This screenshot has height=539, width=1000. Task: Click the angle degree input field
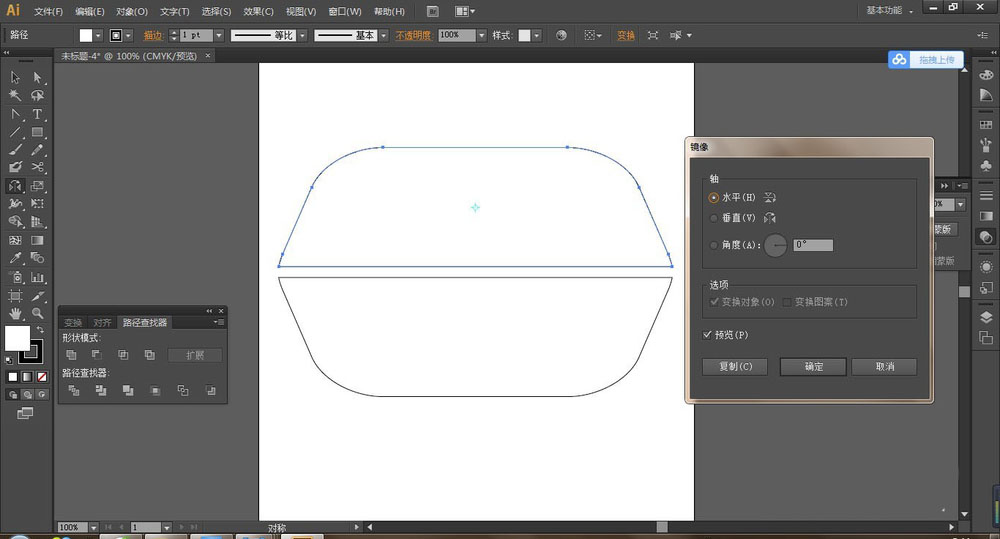(x=813, y=245)
